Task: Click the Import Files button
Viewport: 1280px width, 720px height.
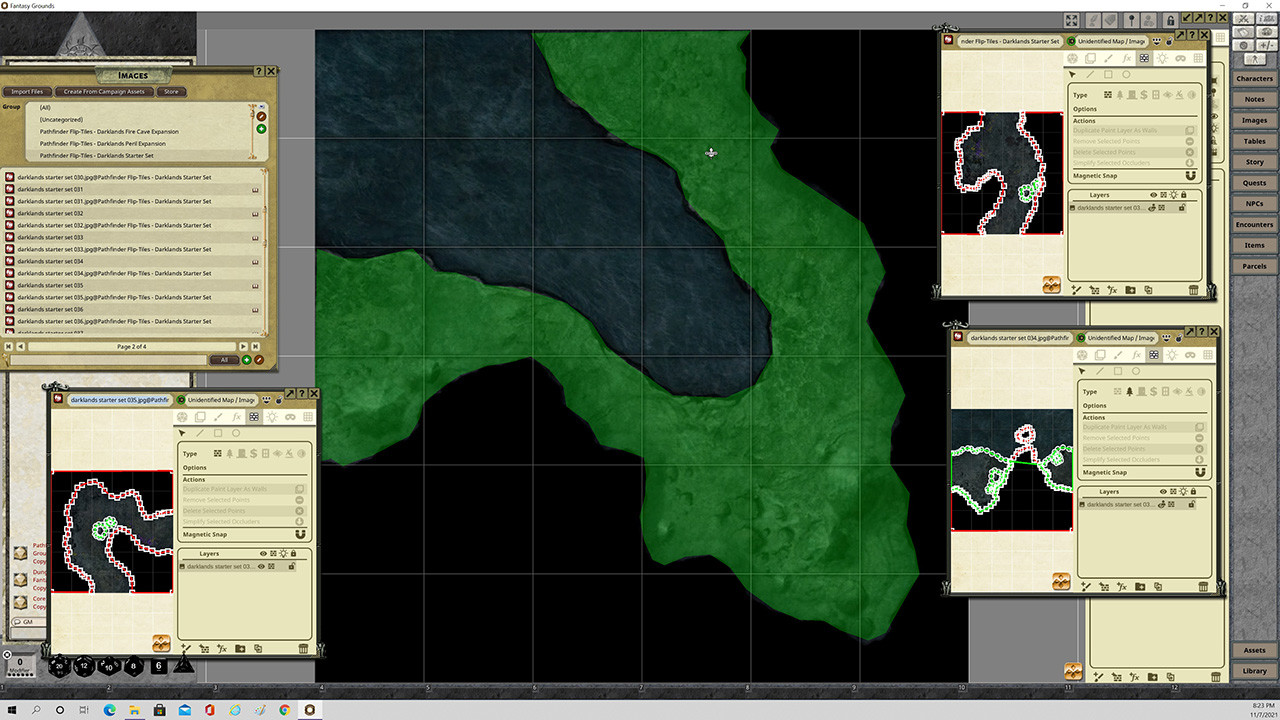Action: [x=27, y=92]
